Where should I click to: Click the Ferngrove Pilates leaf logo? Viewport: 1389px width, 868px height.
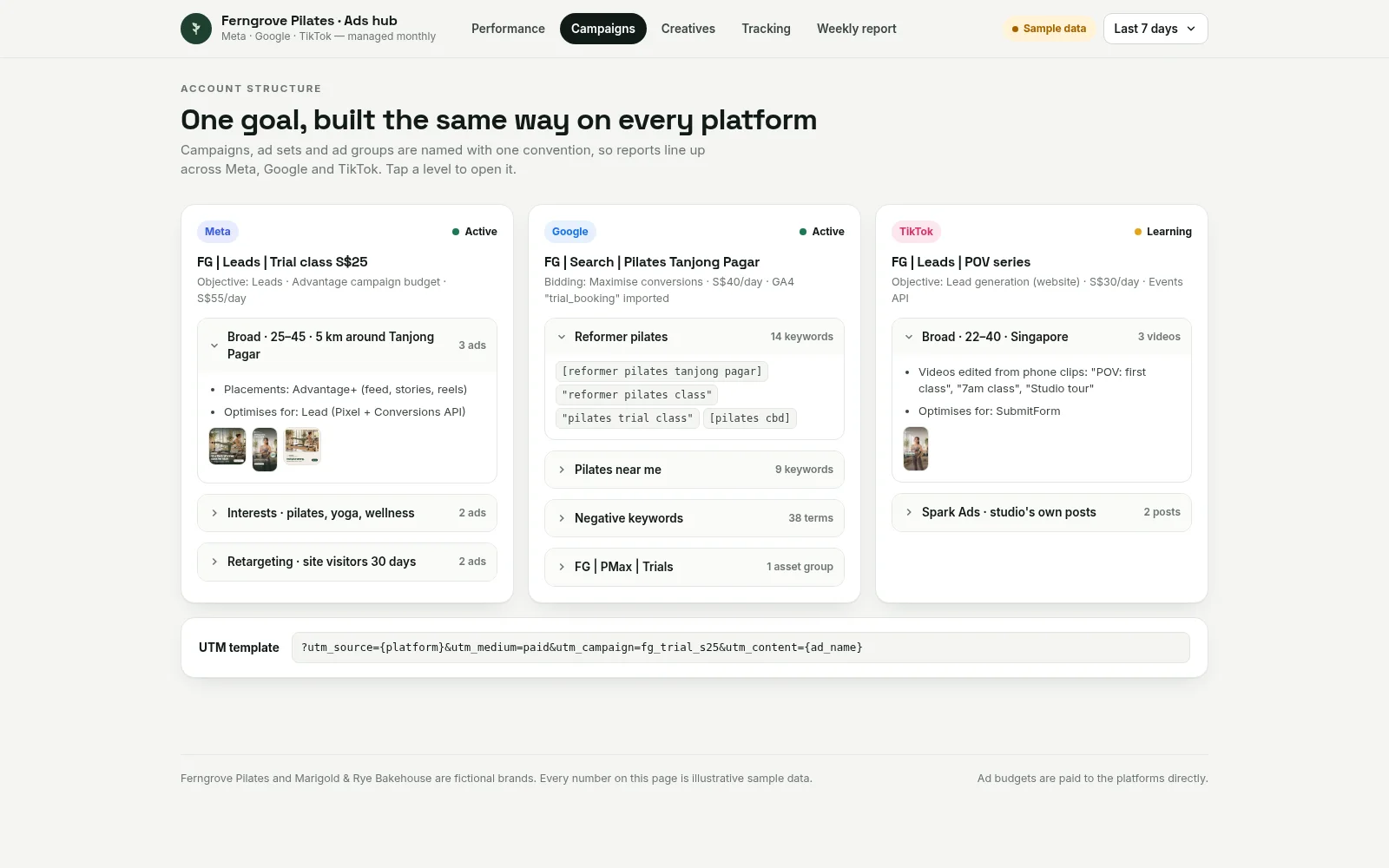196,29
